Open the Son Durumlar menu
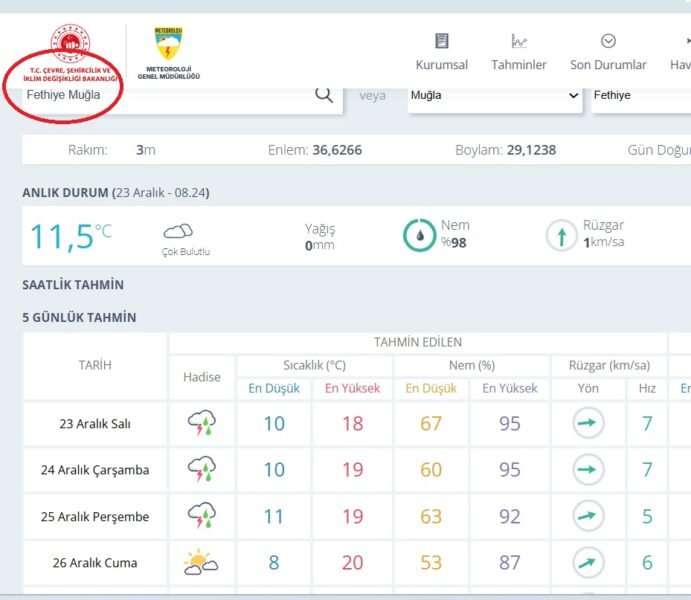Viewport: 691px width, 600px height. 608,65
